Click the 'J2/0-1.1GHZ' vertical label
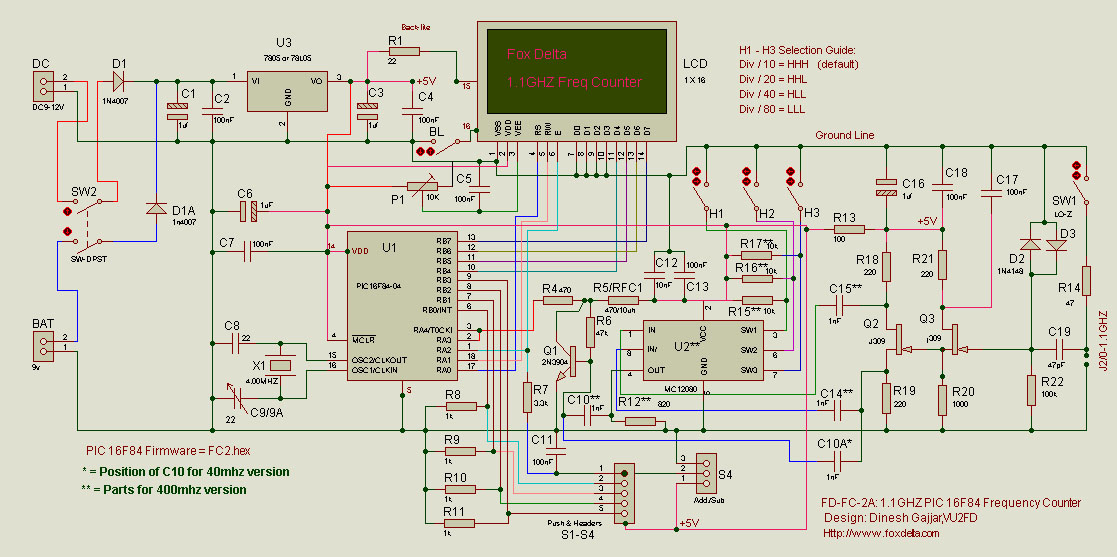The height and width of the screenshot is (557, 1117). click(1102, 340)
